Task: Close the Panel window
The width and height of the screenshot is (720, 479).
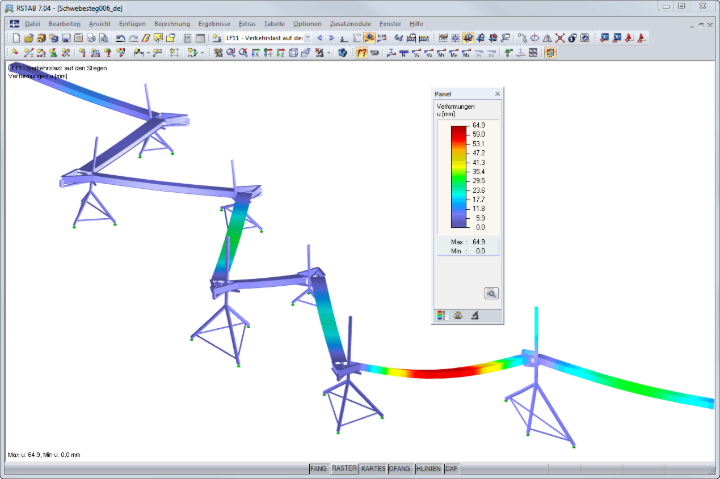Action: tap(497, 94)
